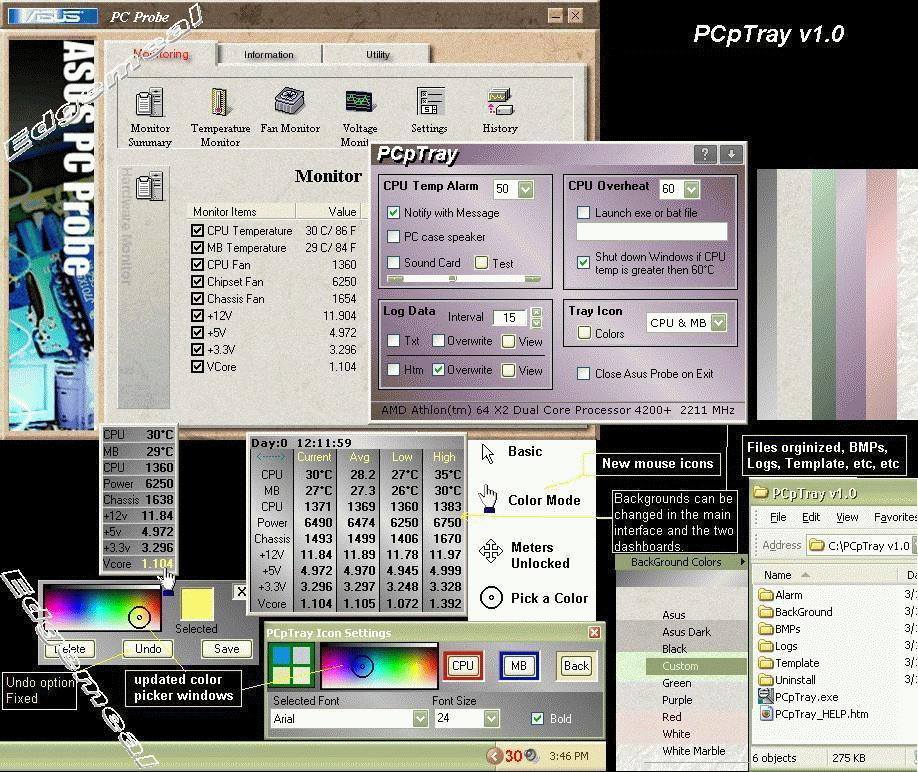
Task: Click Undo button in color picker
Action: (x=148, y=649)
